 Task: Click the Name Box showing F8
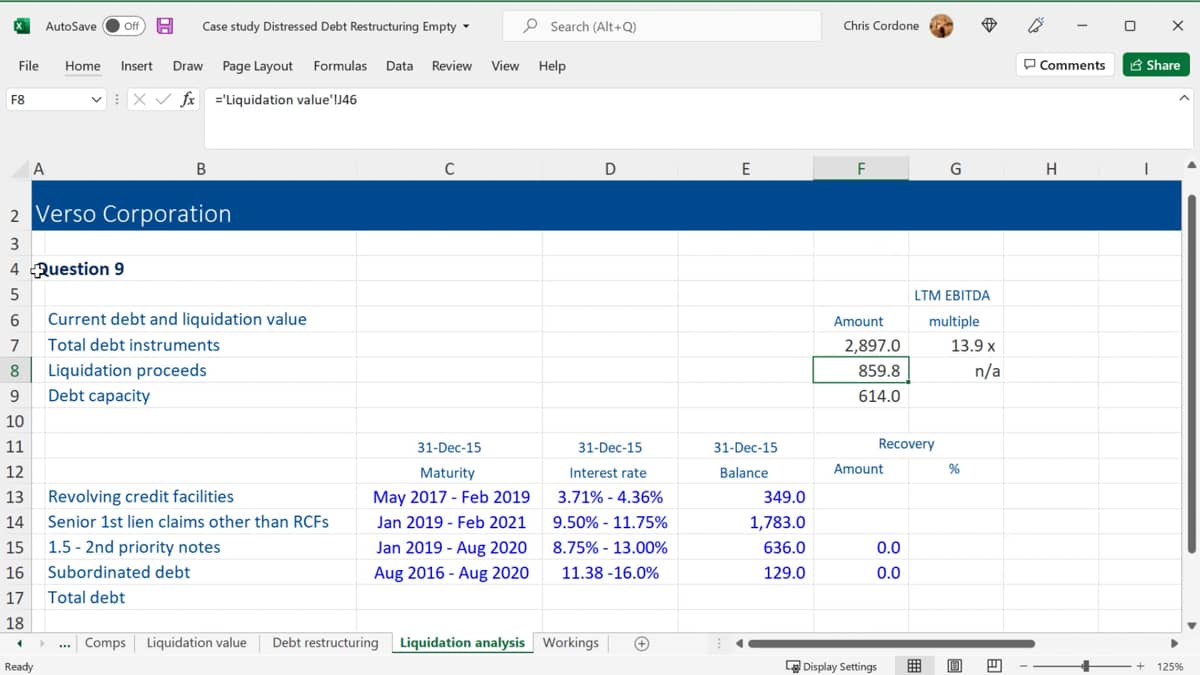point(47,100)
